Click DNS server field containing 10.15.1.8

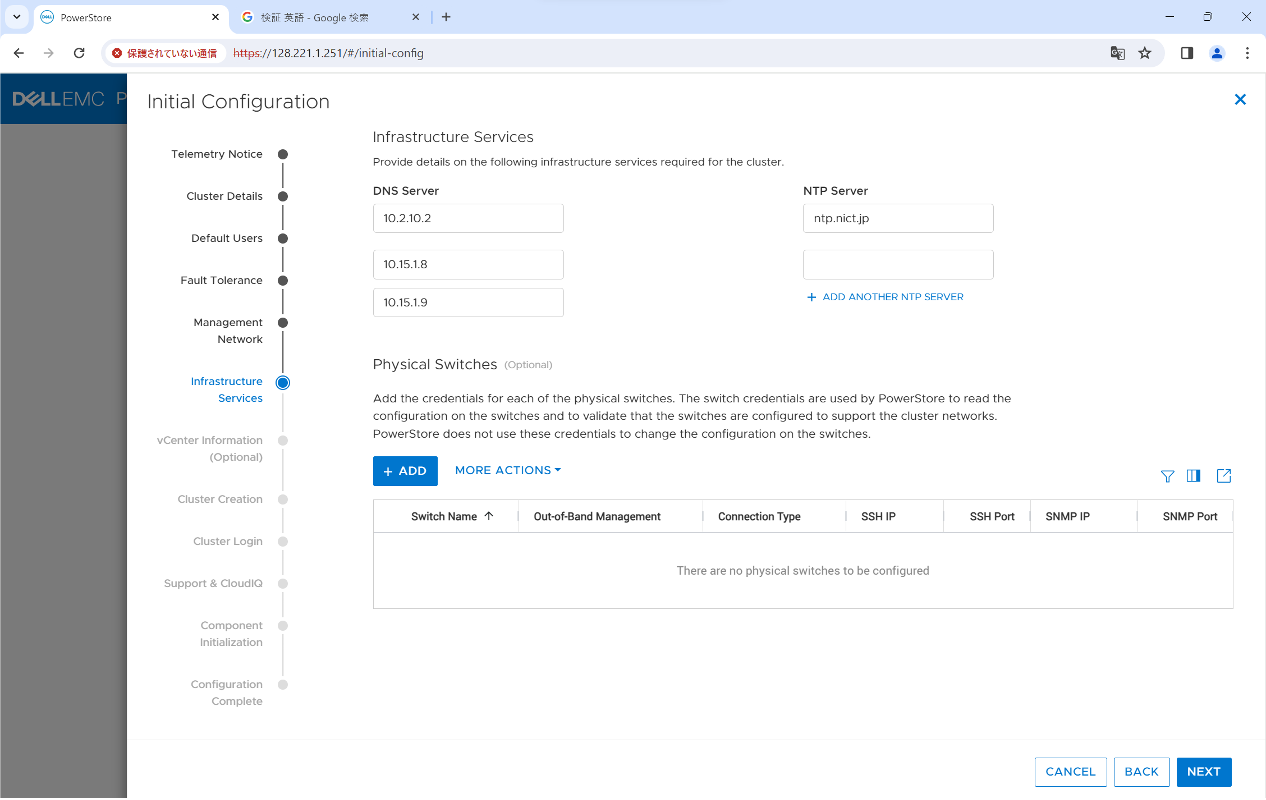(x=468, y=265)
